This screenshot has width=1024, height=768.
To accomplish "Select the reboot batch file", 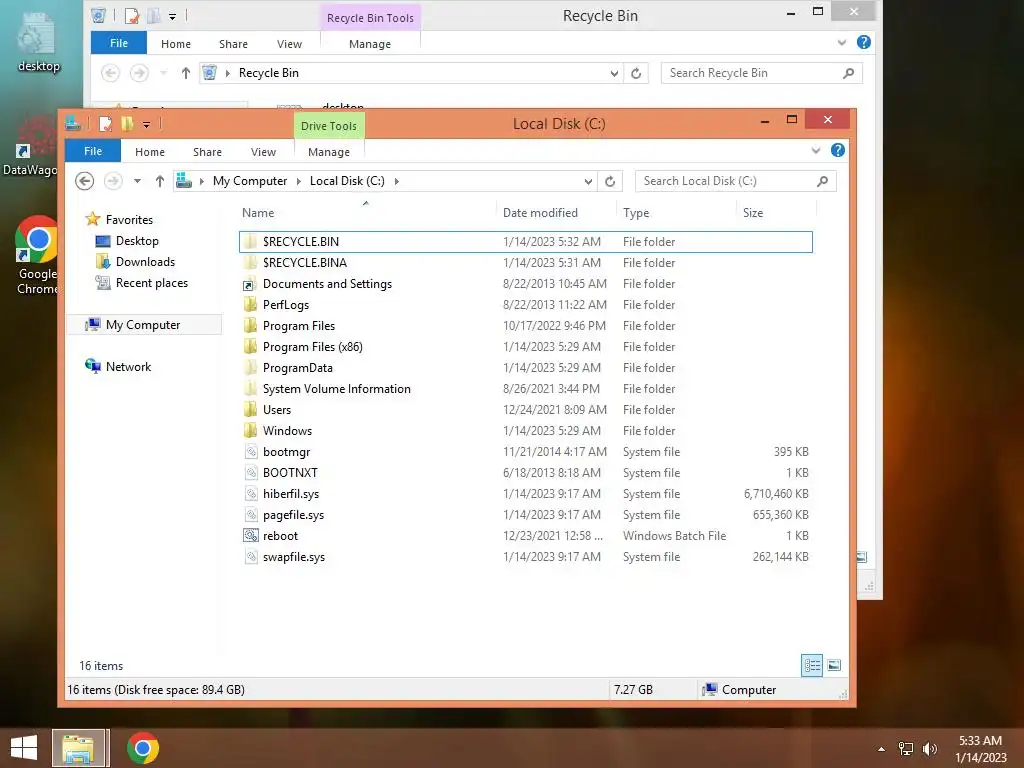I will click(x=280, y=536).
